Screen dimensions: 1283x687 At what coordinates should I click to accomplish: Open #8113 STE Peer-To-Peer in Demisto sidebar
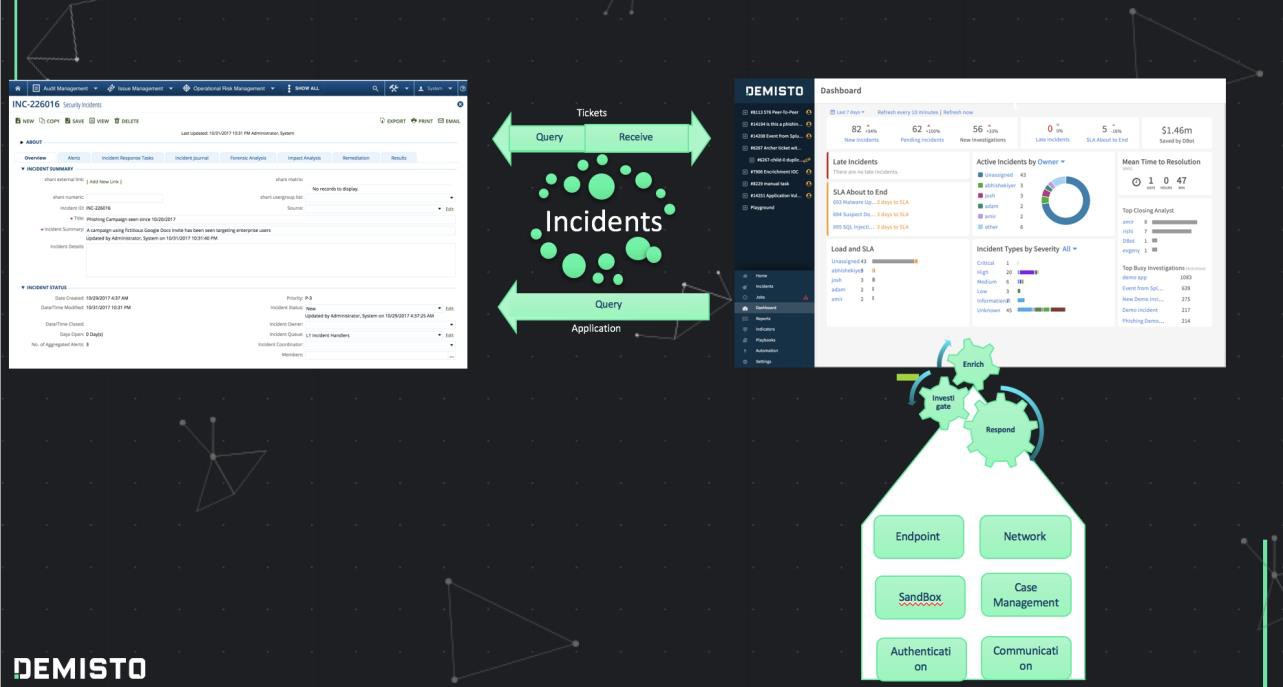click(775, 111)
